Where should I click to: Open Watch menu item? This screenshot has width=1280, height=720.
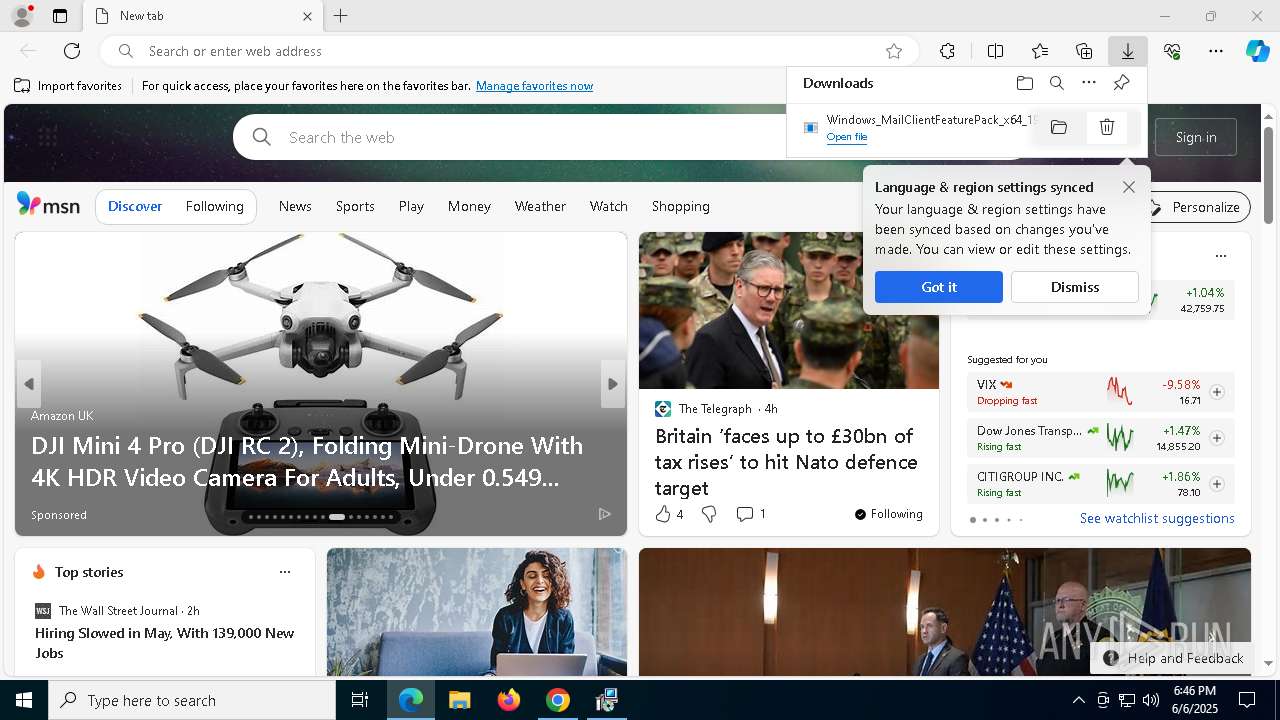(x=609, y=206)
